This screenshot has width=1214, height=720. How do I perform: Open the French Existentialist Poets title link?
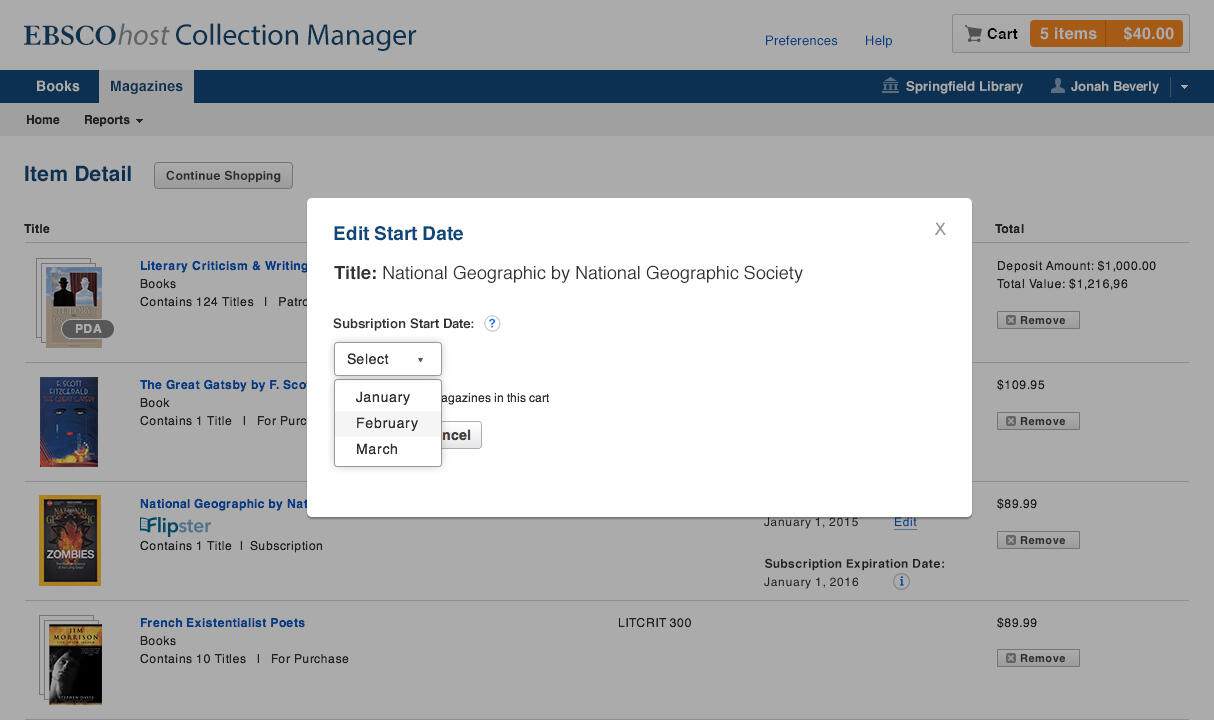pyautogui.click(x=222, y=623)
